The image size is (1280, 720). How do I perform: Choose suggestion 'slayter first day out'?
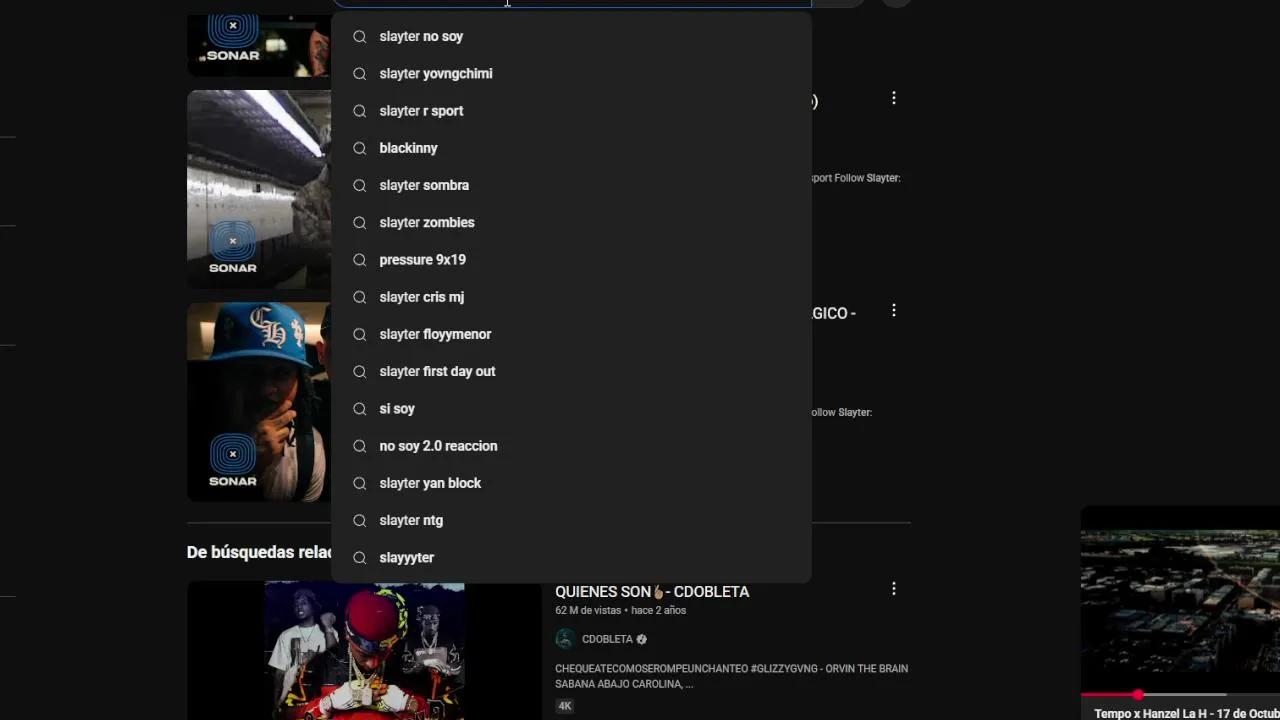(571, 371)
